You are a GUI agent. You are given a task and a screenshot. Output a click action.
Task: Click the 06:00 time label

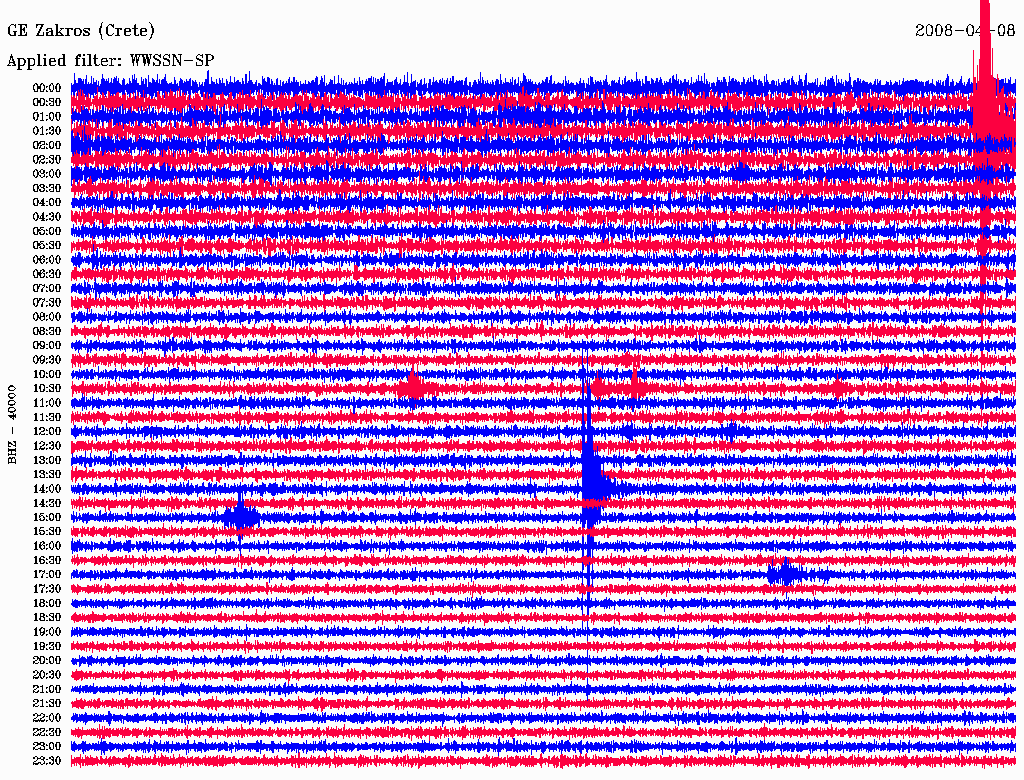[47, 259]
